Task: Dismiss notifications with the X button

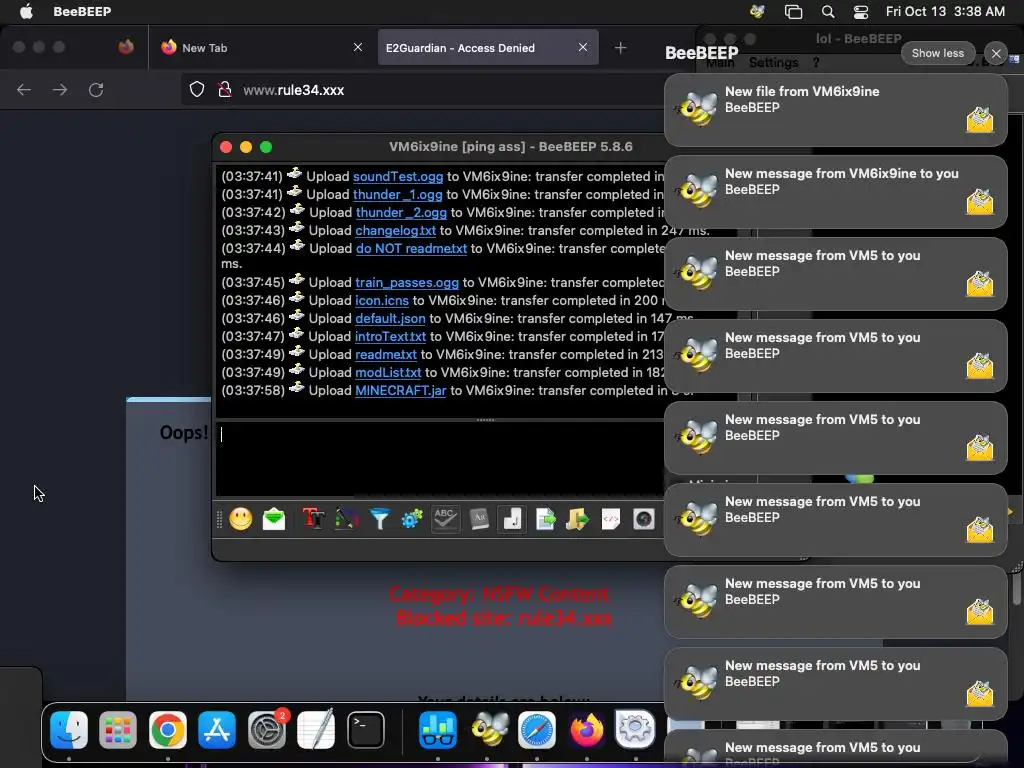Action: 995,54
